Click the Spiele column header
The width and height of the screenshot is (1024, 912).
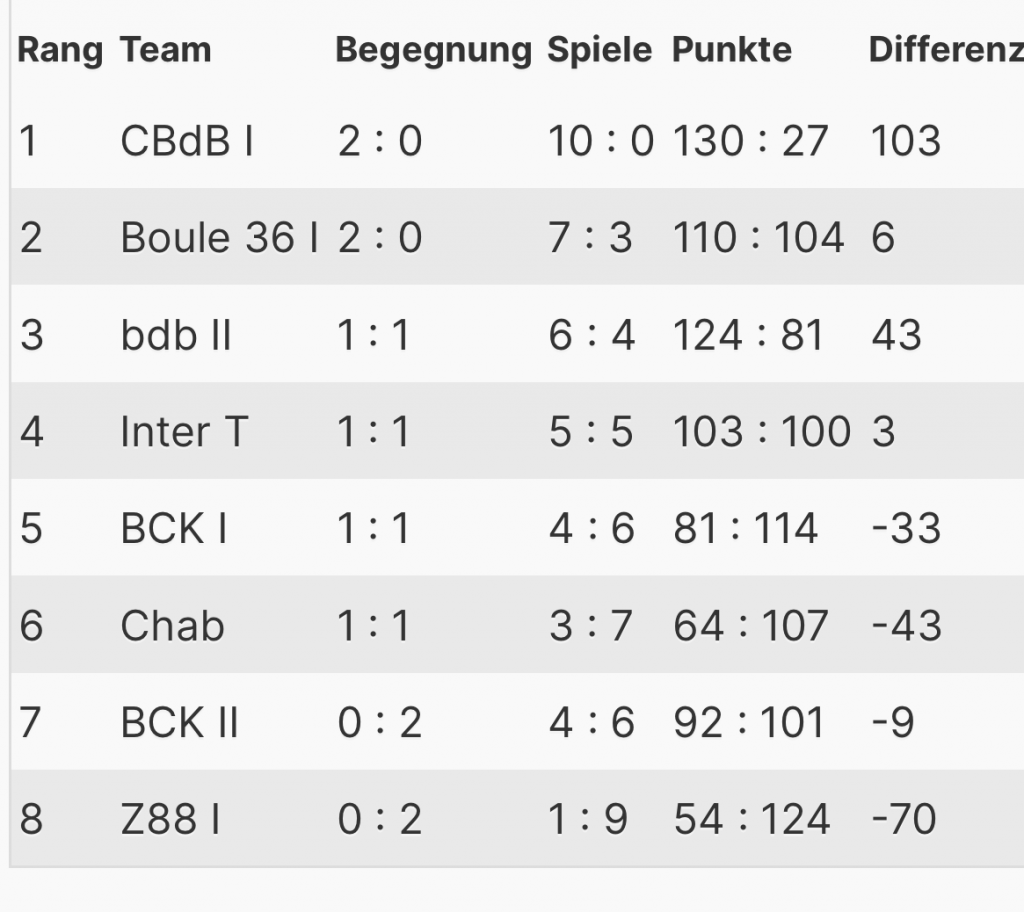click(599, 50)
